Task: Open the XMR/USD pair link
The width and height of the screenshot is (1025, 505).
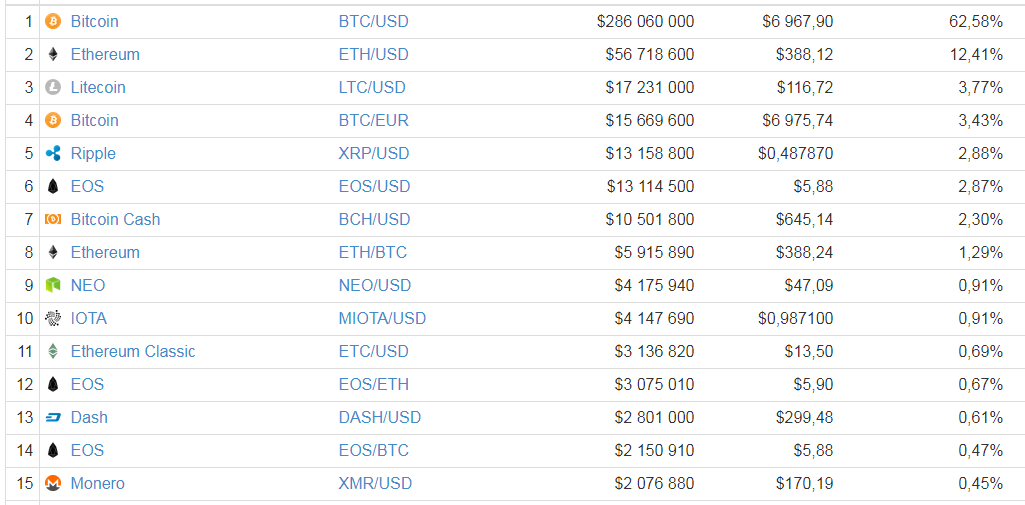Action: click(375, 484)
